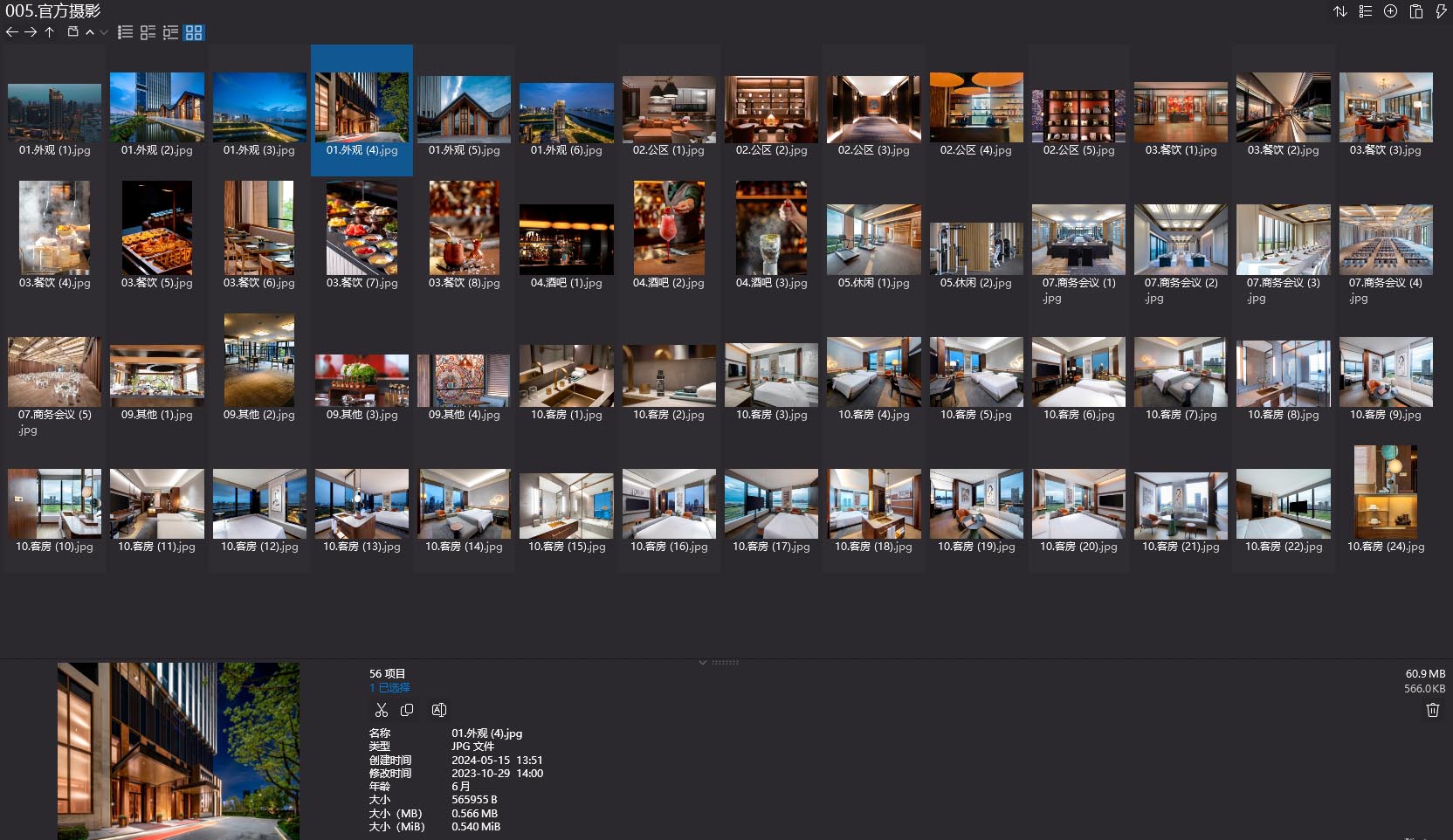Collapse the details panel chevron
This screenshot has height=840, width=1453.
point(703,663)
